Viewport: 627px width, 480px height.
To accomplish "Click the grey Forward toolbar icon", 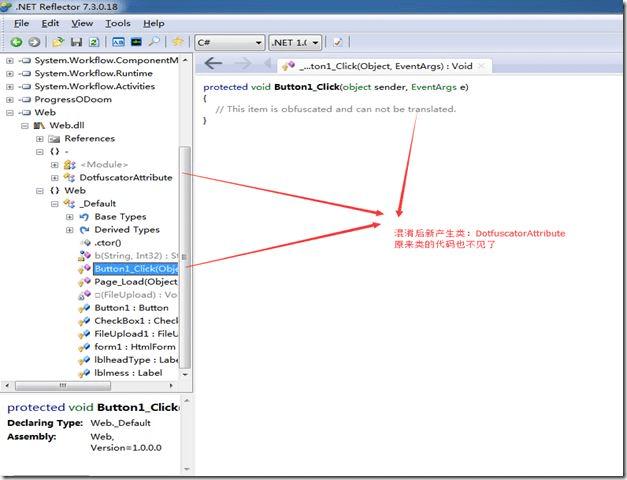I will (x=34, y=42).
